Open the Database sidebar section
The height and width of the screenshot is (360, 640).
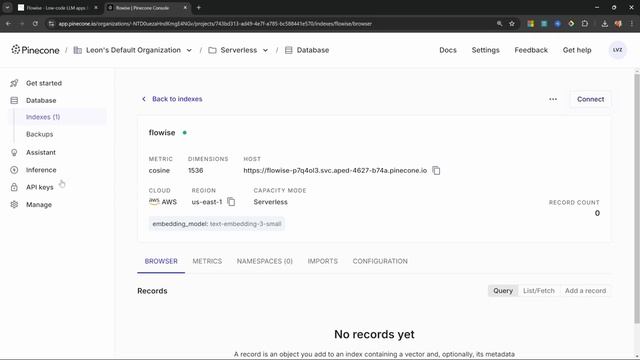[x=41, y=100]
